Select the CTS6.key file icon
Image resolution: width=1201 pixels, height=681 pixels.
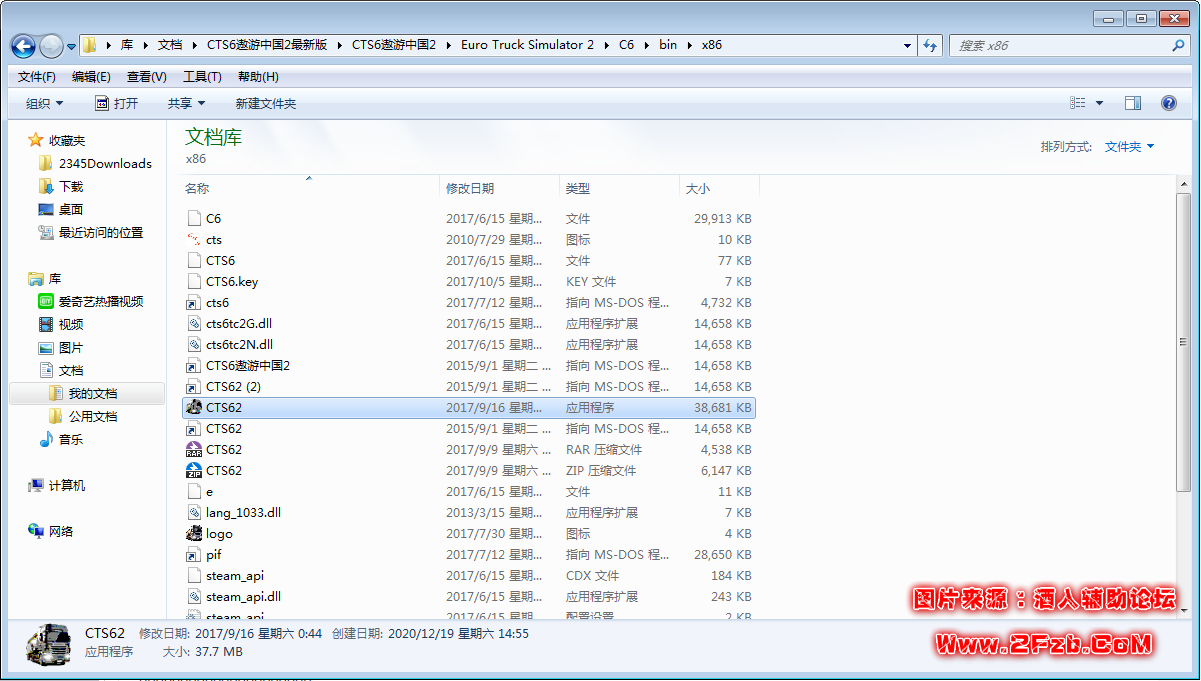[x=194, y=282]
